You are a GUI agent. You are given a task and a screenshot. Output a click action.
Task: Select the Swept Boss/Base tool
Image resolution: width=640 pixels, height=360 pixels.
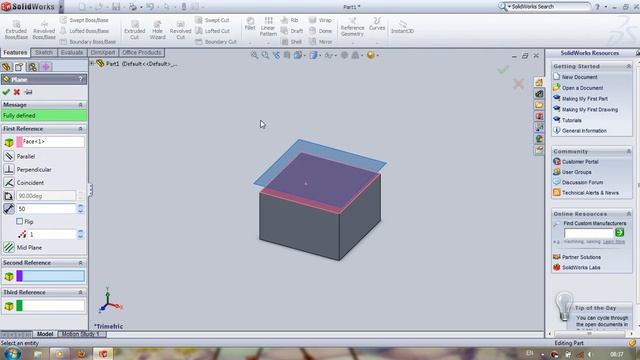click(x=84, y=20)
